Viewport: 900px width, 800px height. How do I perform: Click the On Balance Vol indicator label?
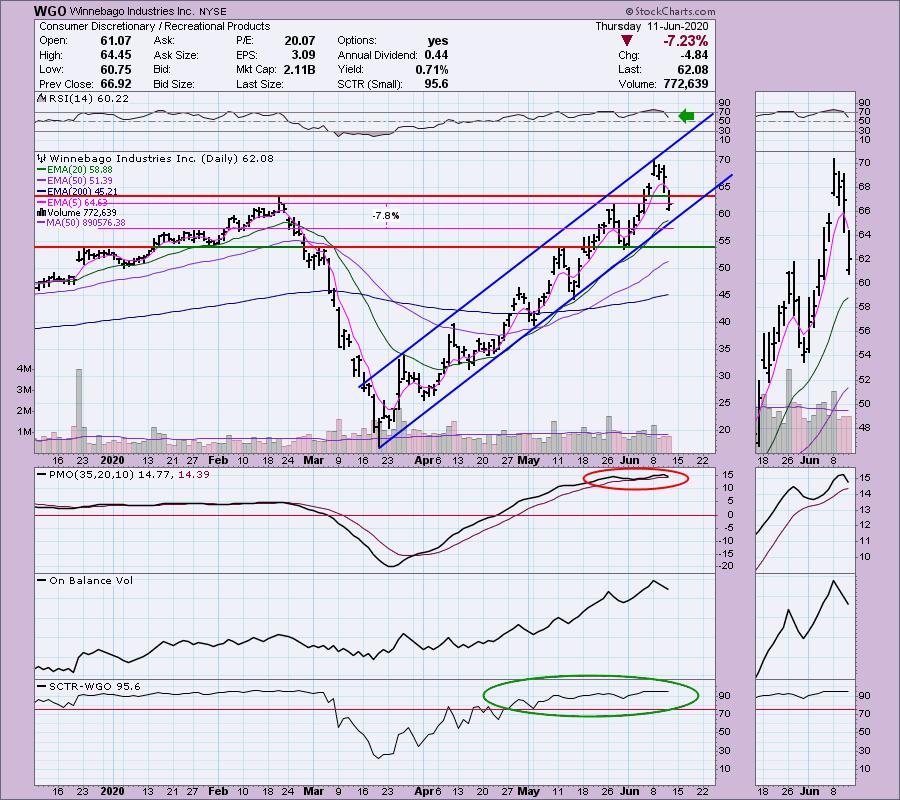[x=91, y=581]
